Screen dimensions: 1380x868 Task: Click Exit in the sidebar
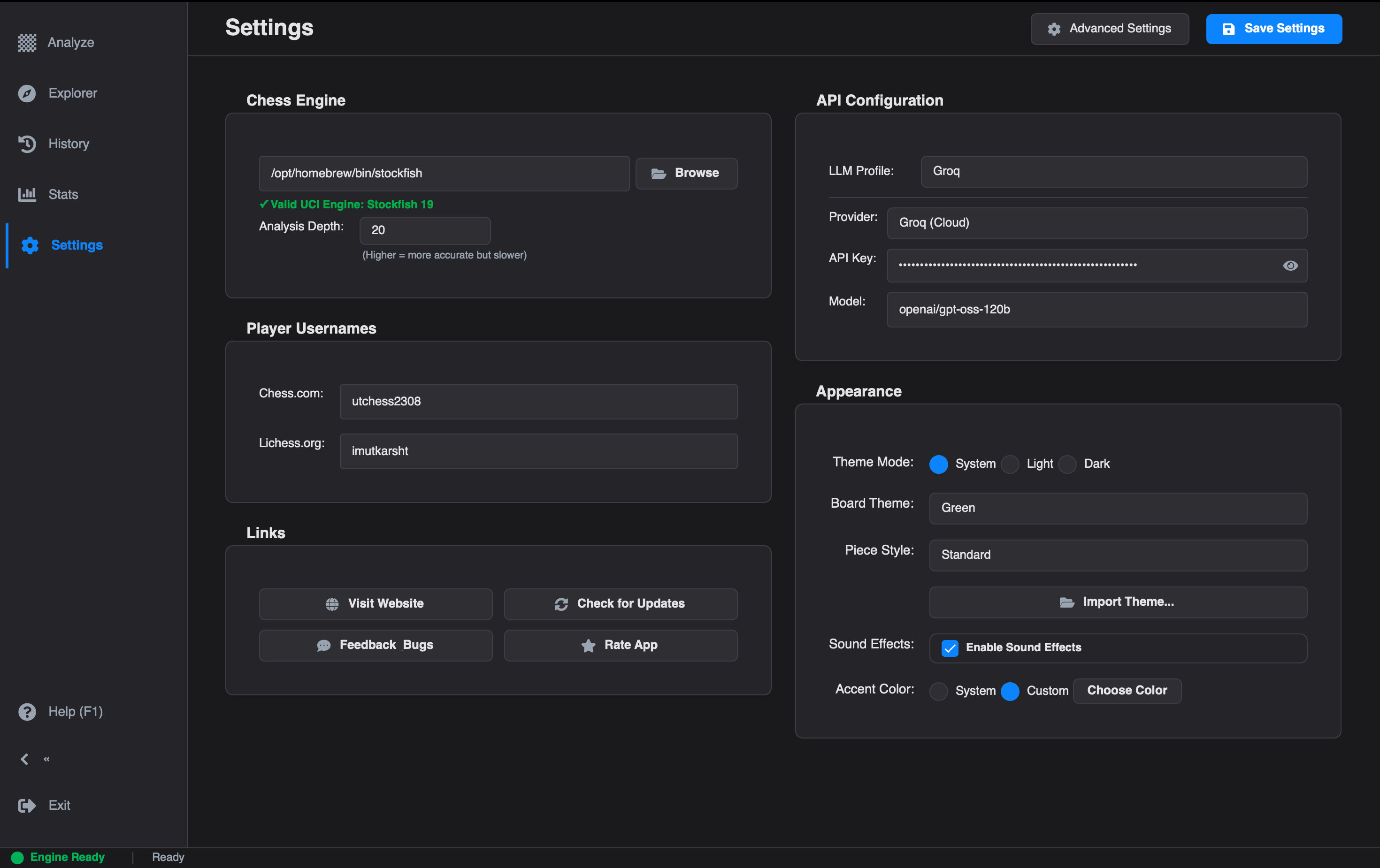pos(59,806)
